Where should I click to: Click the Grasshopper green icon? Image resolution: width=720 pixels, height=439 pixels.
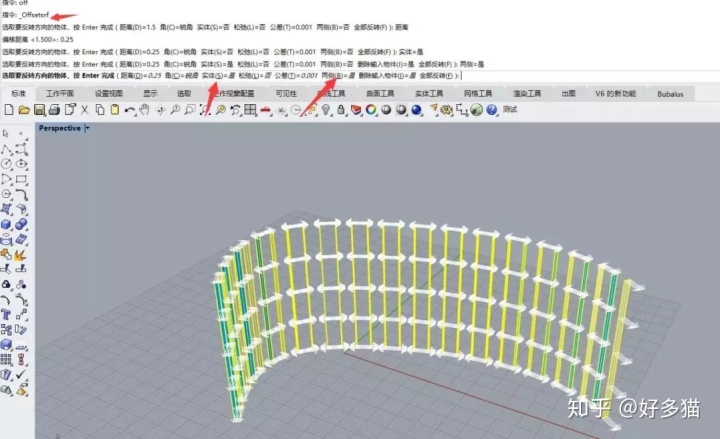pyautogui.click(x=477, y=109)
